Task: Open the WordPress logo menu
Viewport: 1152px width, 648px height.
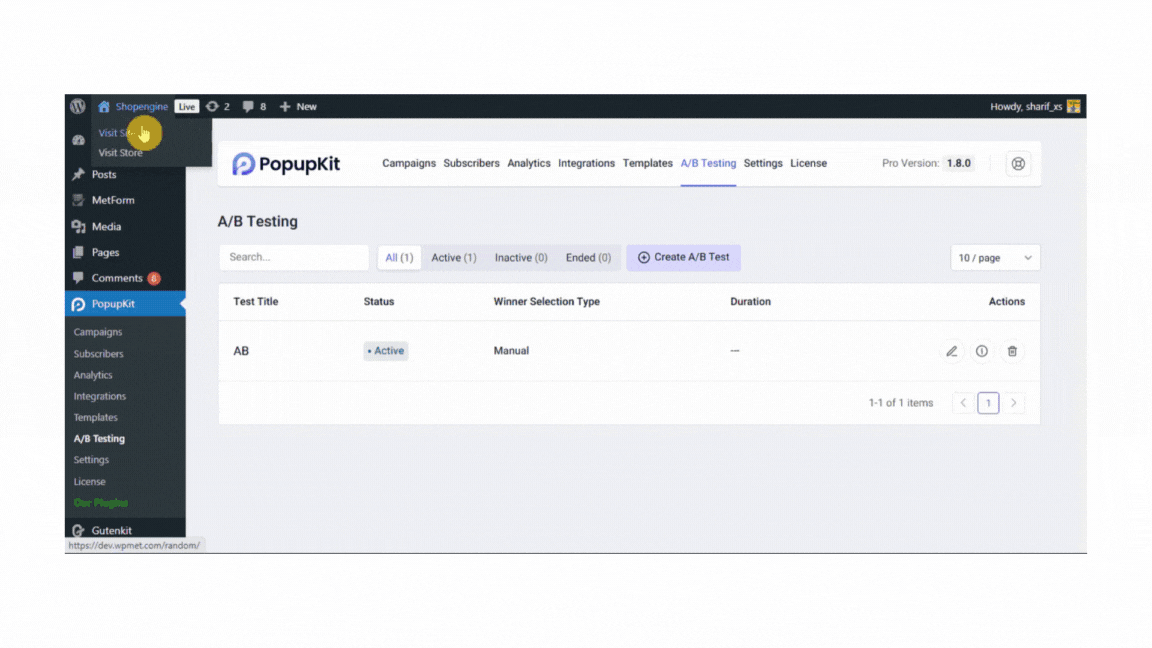Action: 77,106
